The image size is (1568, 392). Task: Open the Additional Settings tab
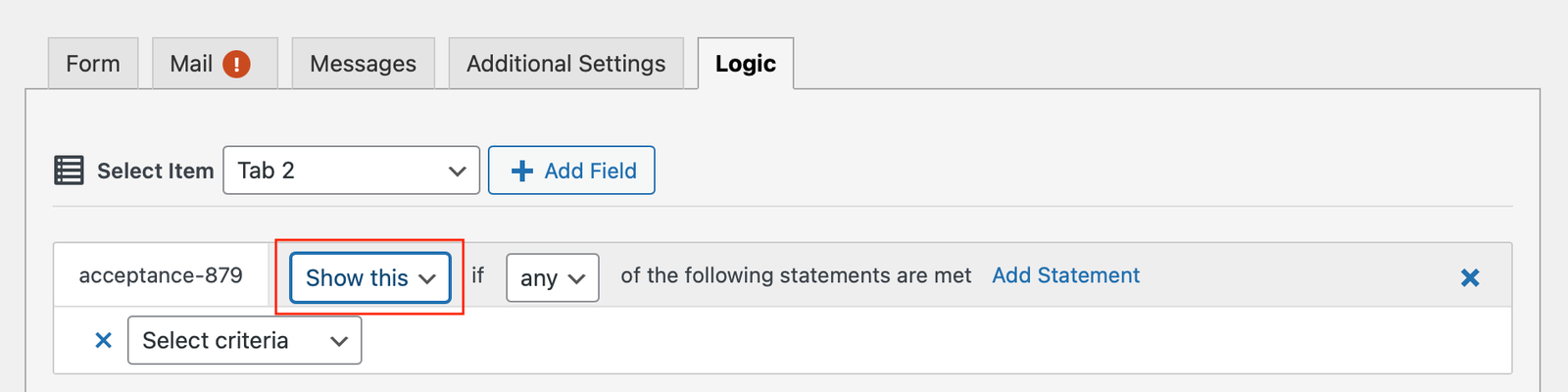565,64
